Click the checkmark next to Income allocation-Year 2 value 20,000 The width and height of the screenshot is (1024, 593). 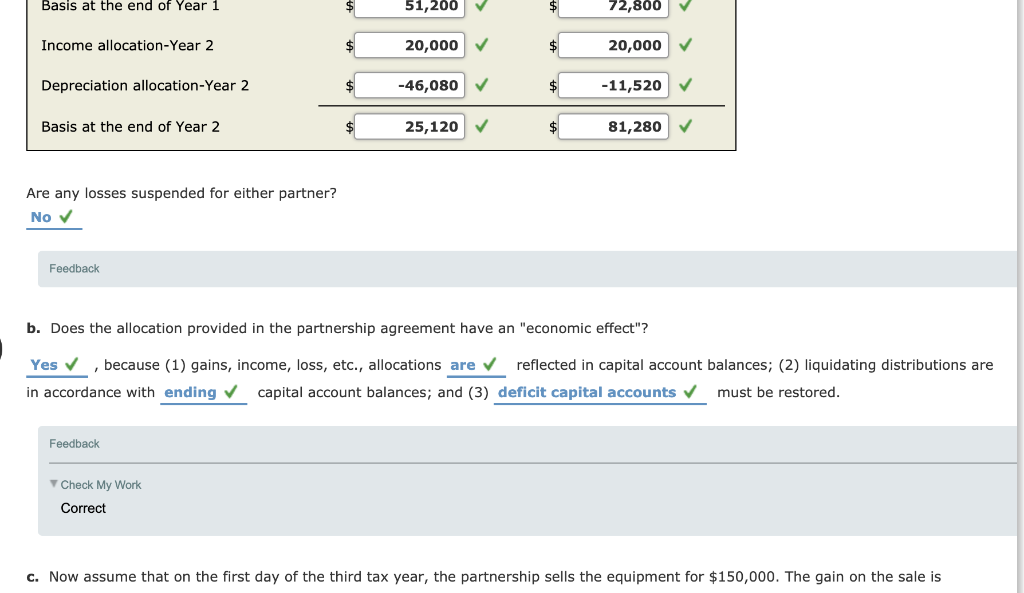point(479,45)
